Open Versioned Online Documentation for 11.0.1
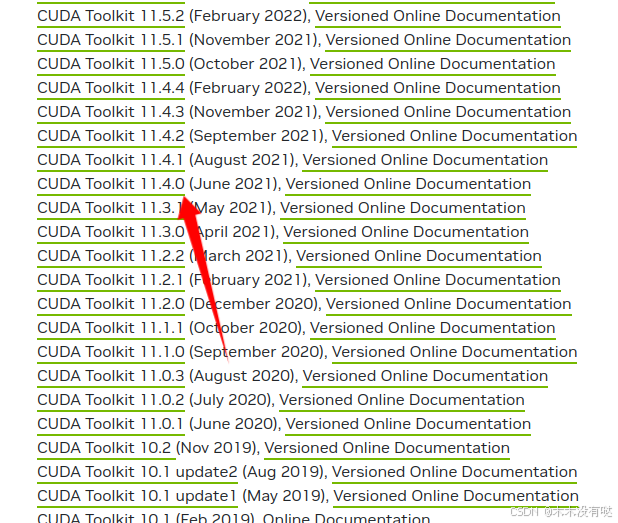 click(408, 425)
